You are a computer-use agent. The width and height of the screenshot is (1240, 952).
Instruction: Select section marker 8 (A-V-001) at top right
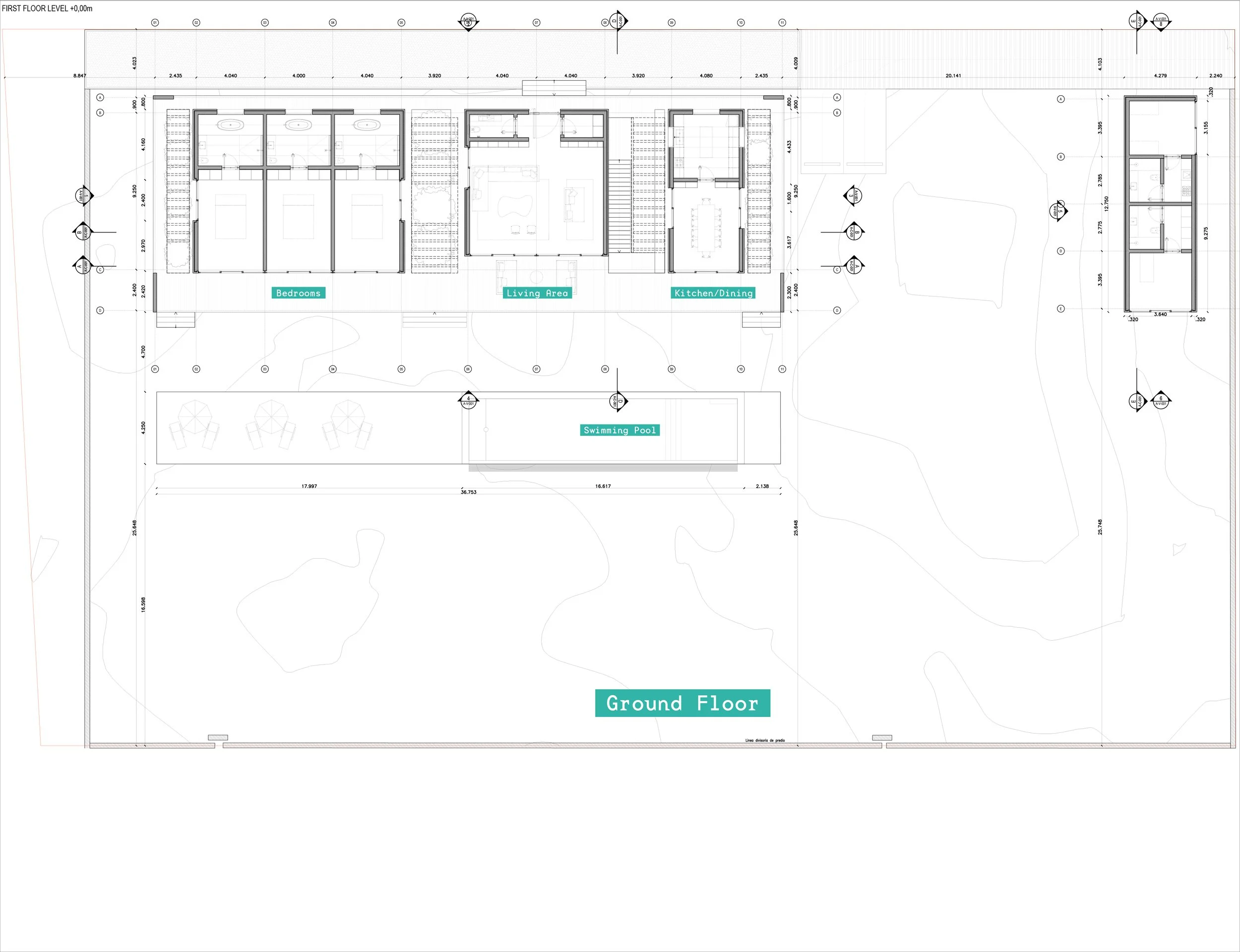click(x=1161, y=21)
